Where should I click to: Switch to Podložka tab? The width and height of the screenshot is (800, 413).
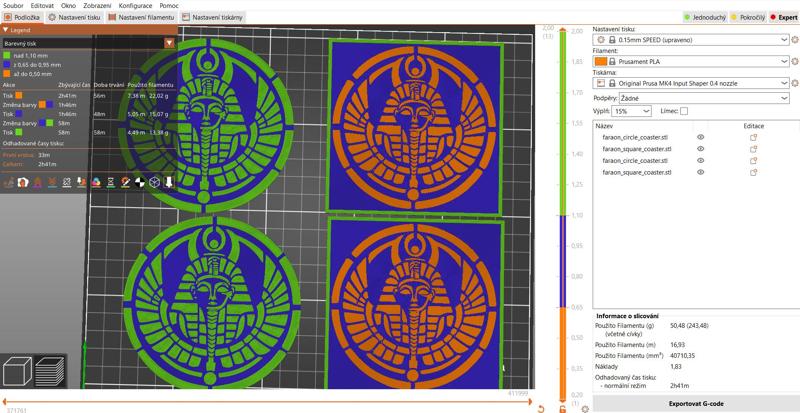click(21, 17)
